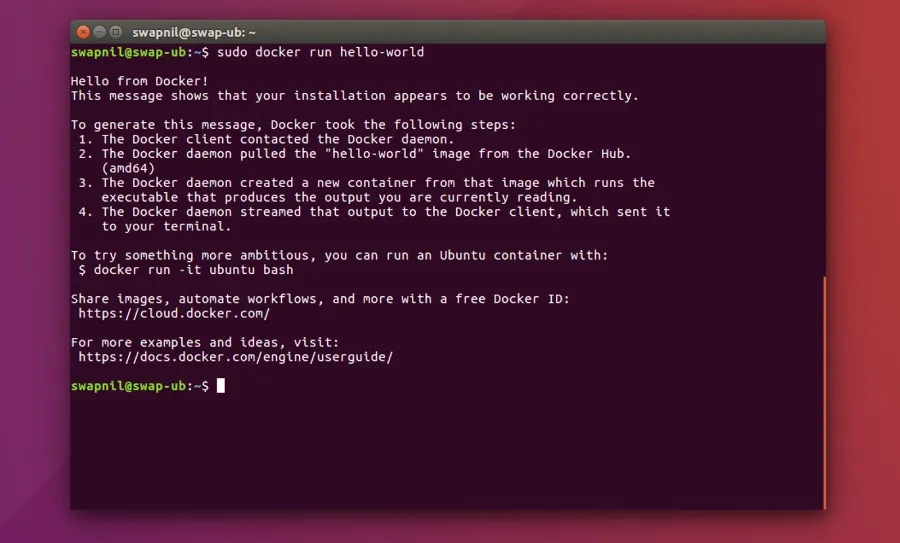The image size is (900, 543).
Task: Click the block cursor at the bottom prompt
Action: click(x=221, y=386)
